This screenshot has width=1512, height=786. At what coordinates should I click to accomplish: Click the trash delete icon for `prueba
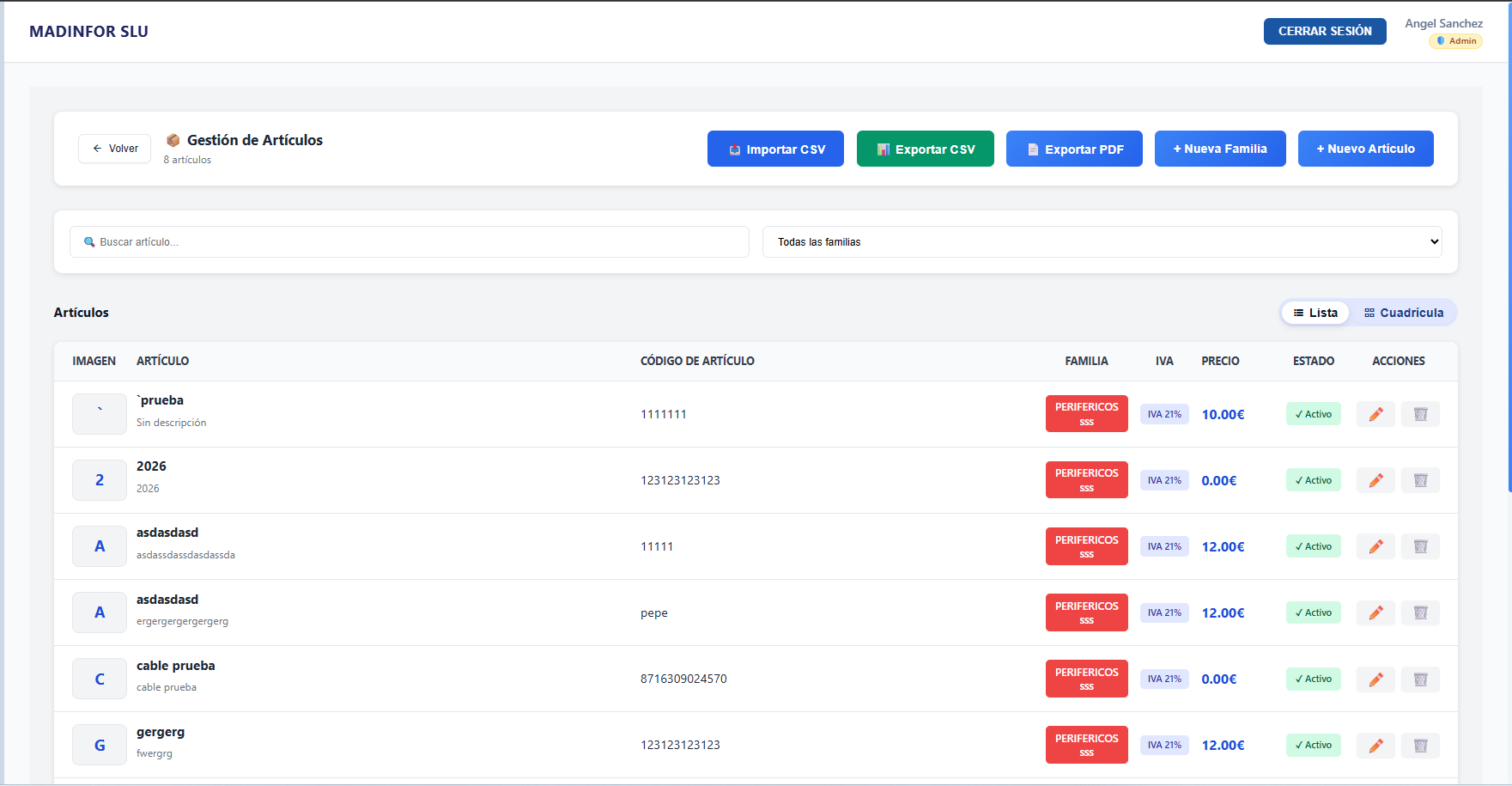(x=1420, y=414)
